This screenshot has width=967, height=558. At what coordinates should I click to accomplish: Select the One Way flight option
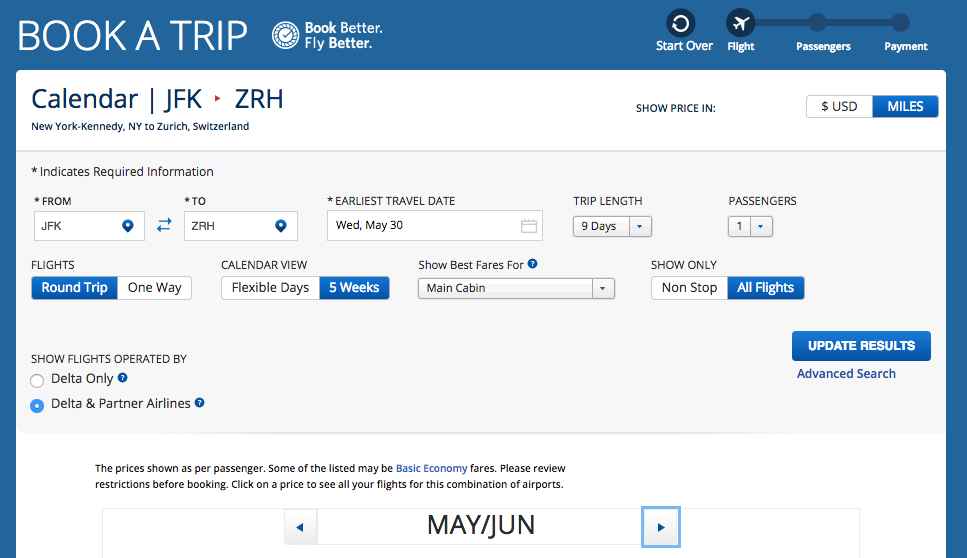click(154, 288)
